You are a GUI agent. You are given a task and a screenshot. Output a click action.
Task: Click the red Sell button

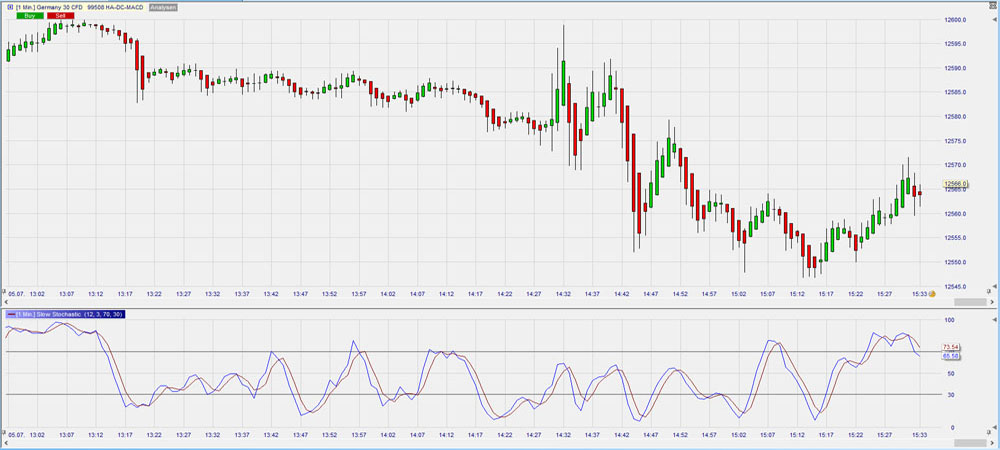pyautogui.click(x=59, y=17)
